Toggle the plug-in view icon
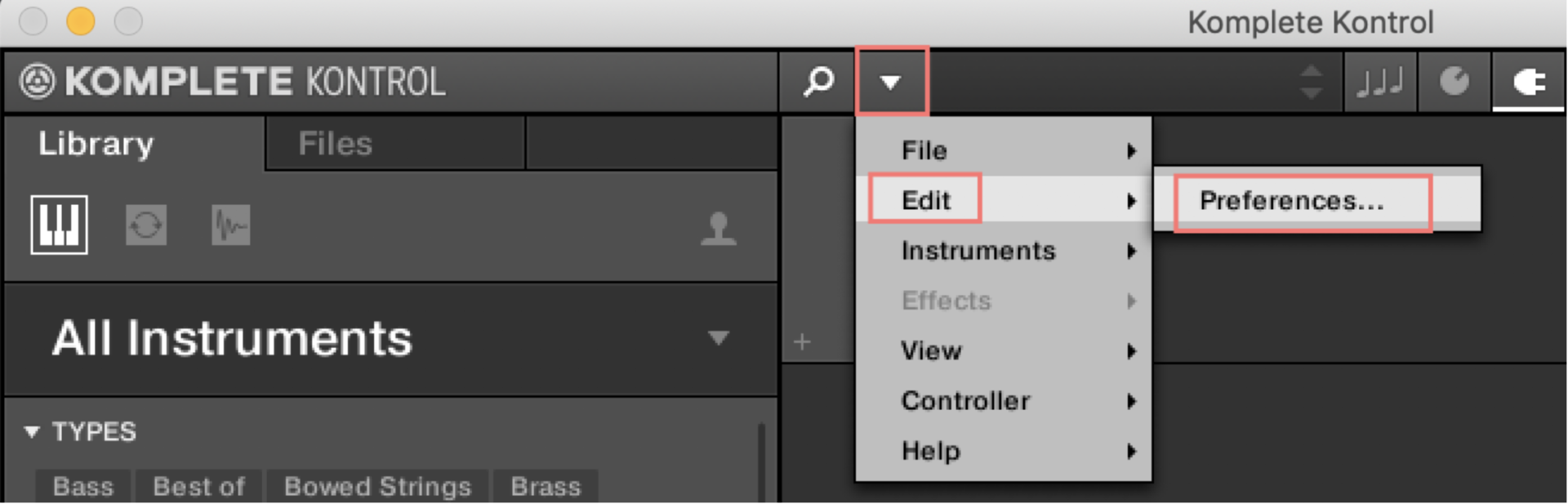The width and height of the screenshot is (1568, 504). [x=1528, y=81]
